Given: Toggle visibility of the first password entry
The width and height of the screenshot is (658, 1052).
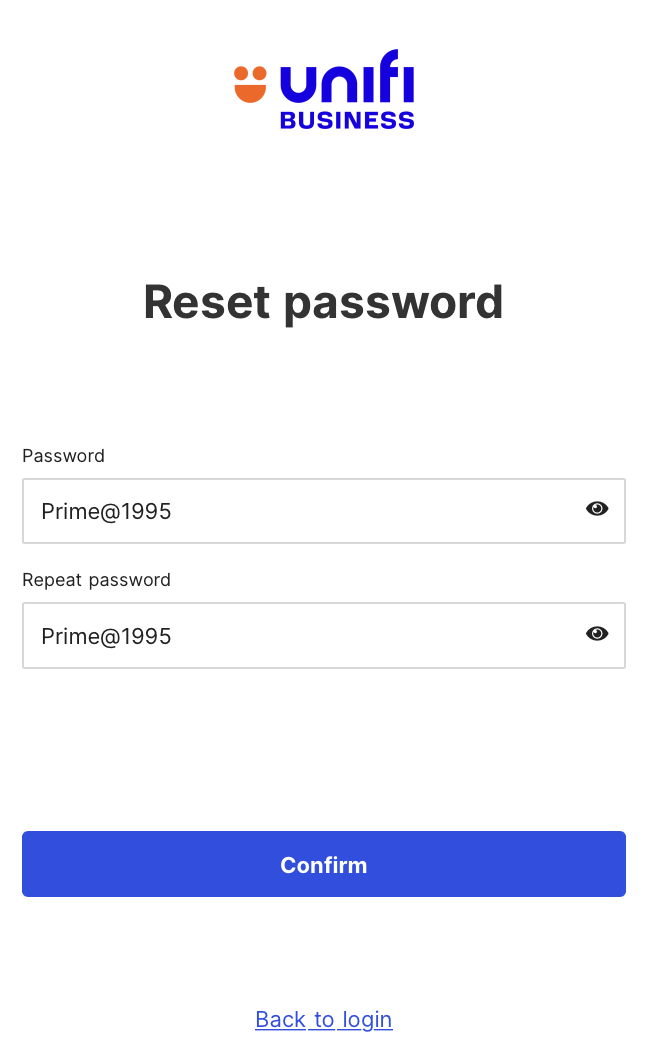Looking at the screenshot, I should pos(597,509).
